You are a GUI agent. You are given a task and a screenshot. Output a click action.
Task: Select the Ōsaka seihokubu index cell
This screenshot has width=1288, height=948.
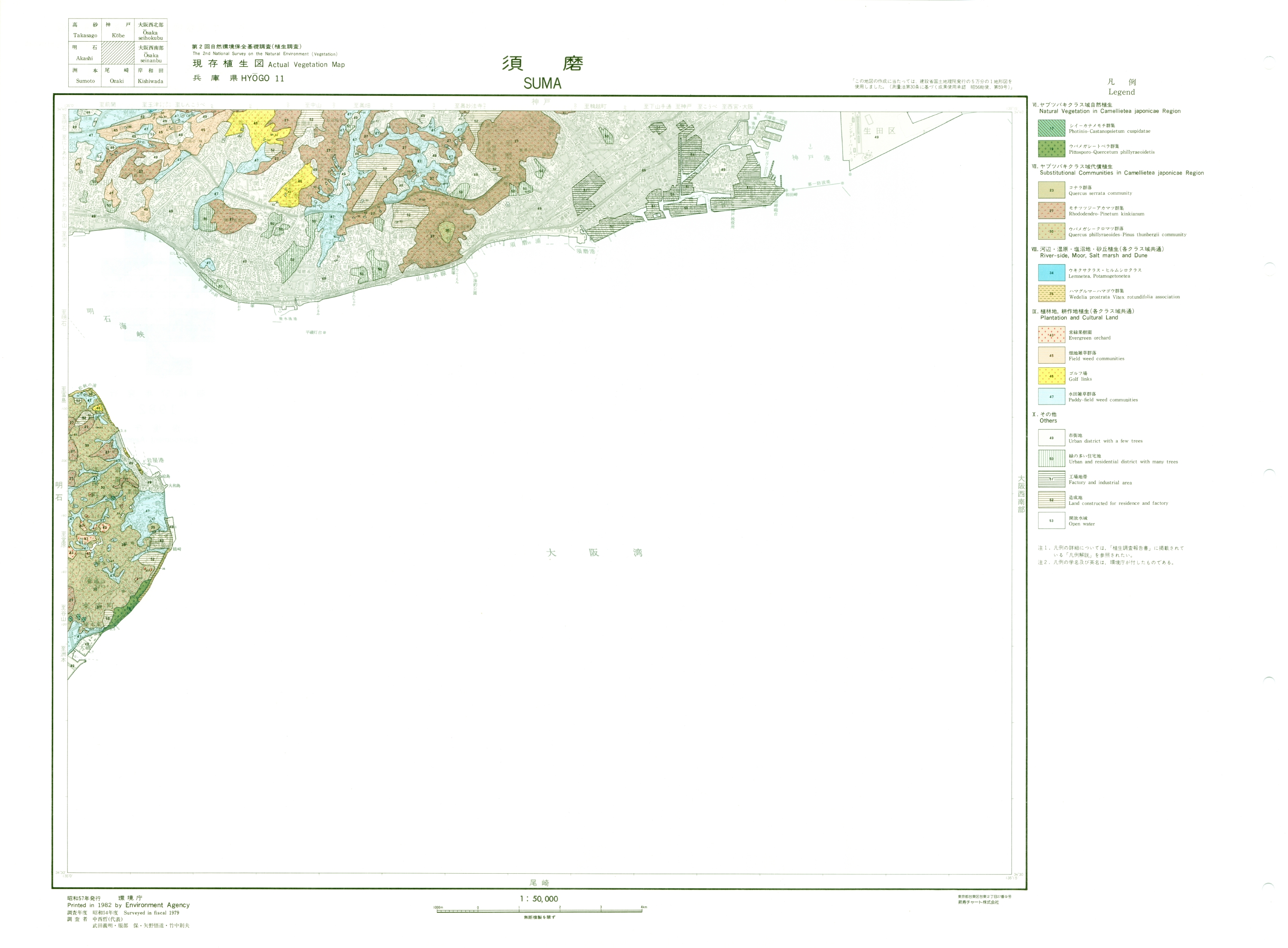[x=151, y=30]
